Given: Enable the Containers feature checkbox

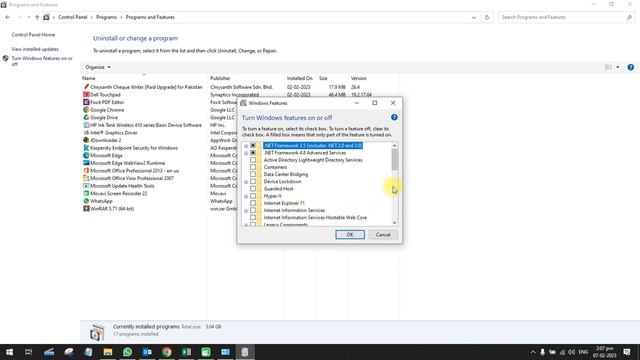Looking at the screenshot, I should (x=253, y=167).
